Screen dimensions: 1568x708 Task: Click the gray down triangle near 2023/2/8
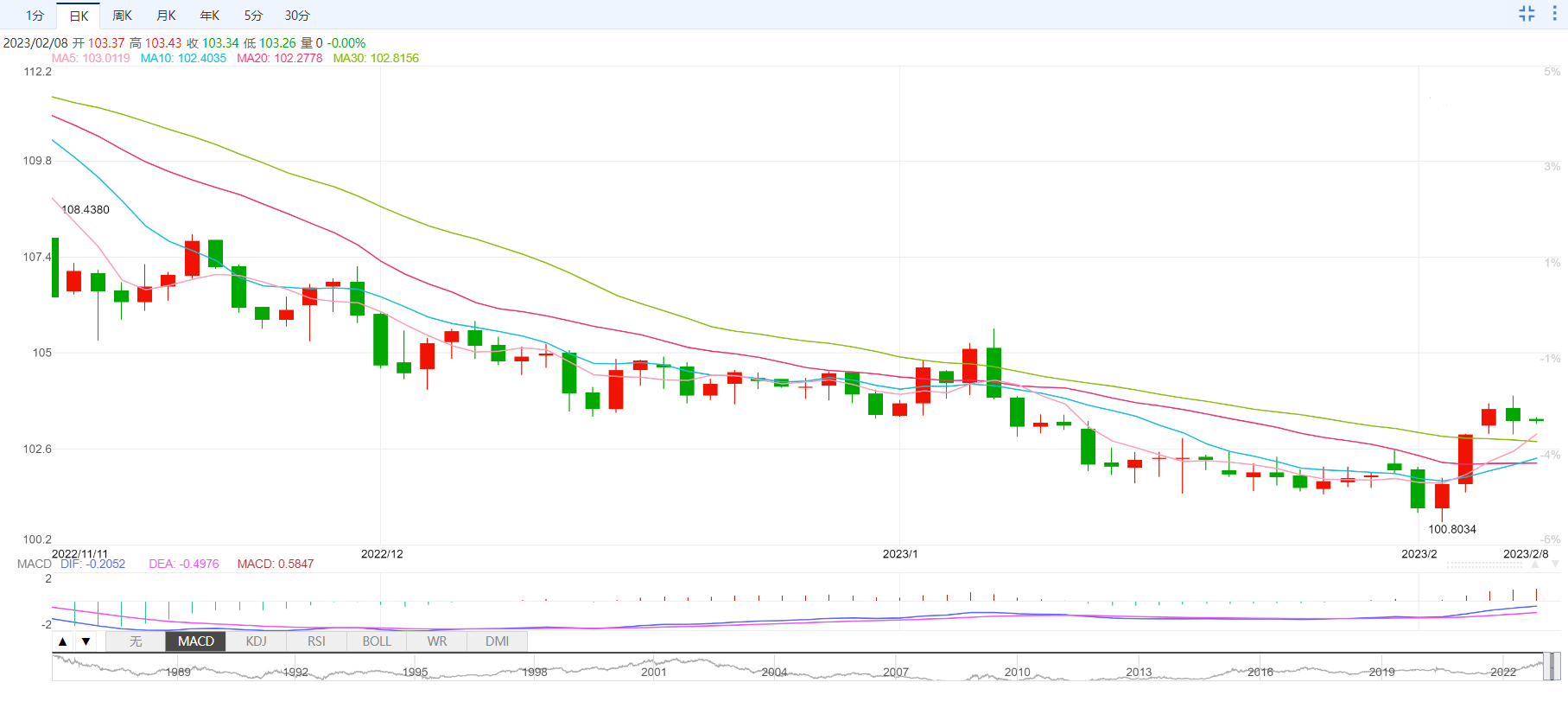tap(1555, 564)
